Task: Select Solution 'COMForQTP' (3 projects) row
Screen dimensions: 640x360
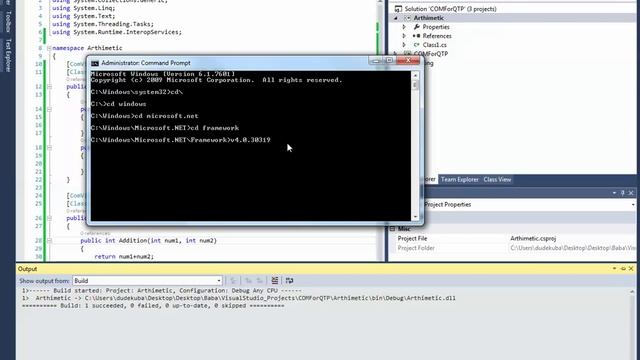Action: point(450,9)
